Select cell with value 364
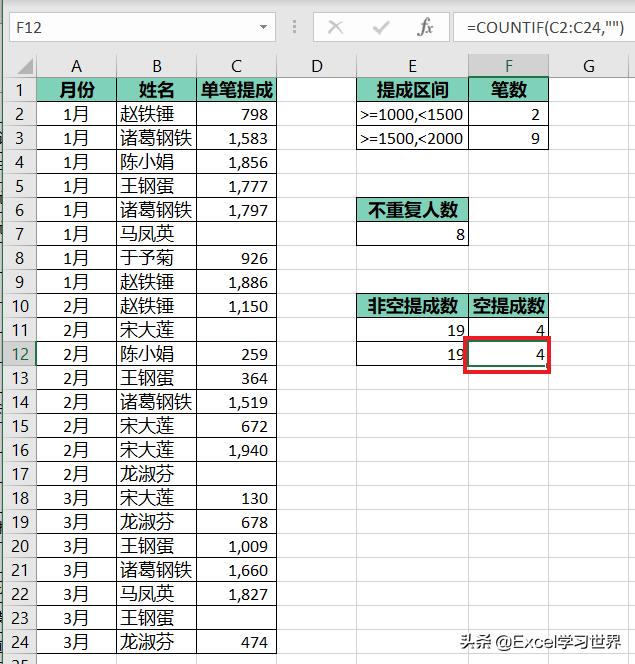Image resolution: width=635 pixels, height=664 pixels. (x=236, y=378)
